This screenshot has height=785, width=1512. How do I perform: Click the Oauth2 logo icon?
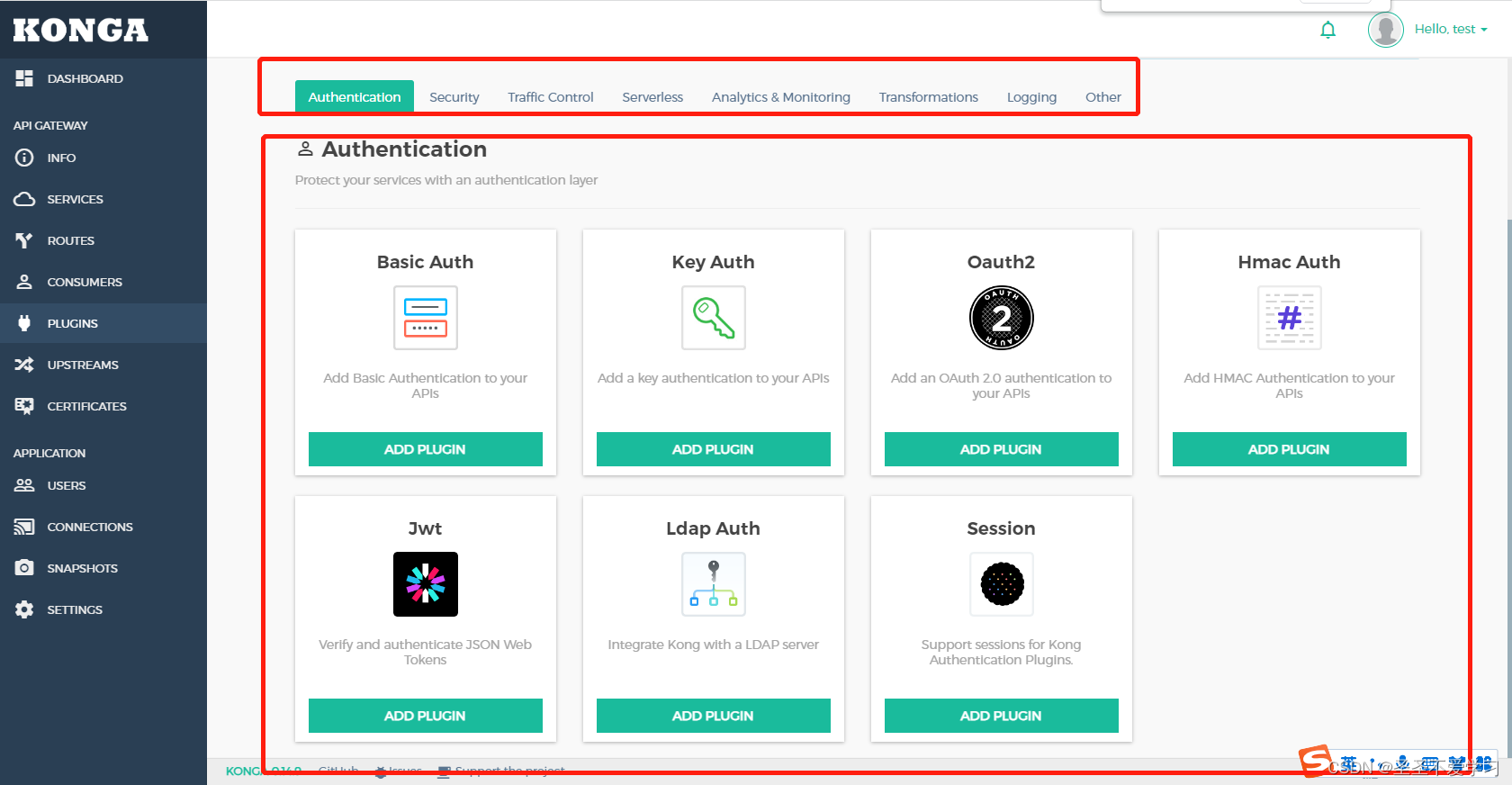click(1002, 318)
